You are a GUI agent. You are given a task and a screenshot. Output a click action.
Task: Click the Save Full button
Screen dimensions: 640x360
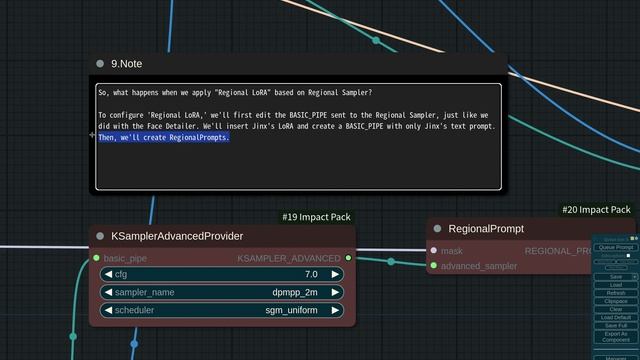[x=616, y=326]
